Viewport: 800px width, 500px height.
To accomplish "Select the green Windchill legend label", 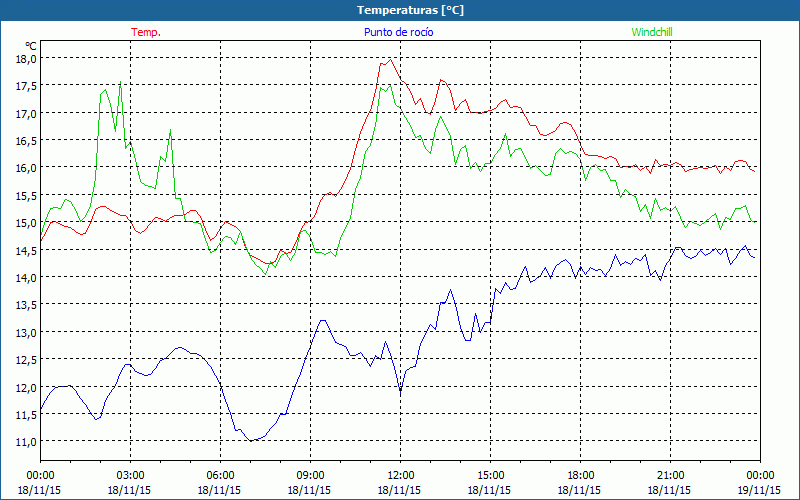I will (x=652, y=32).
